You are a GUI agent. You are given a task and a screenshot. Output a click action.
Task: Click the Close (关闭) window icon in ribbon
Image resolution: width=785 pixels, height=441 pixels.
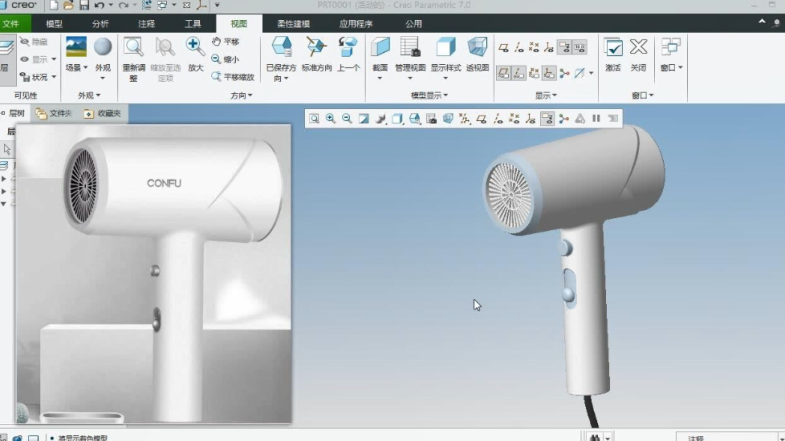(638, 48)
